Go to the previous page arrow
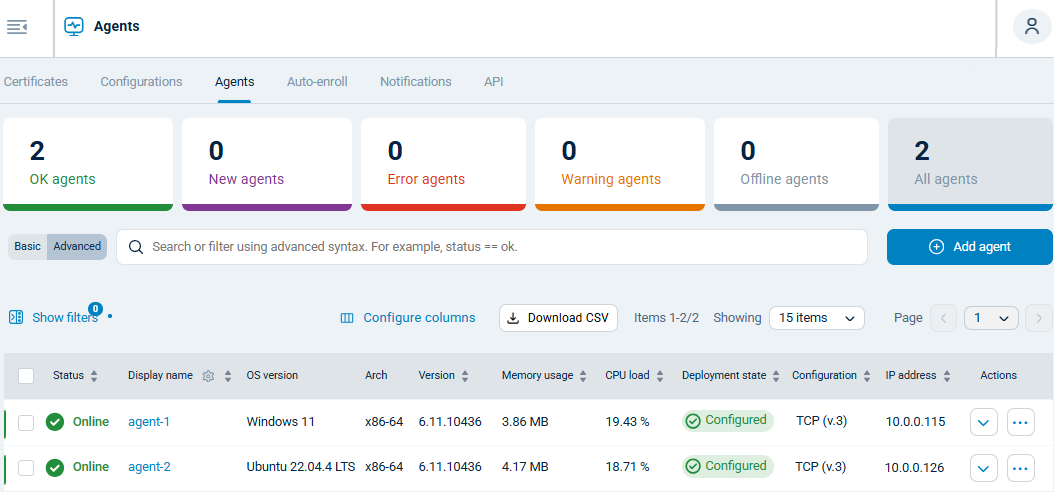Viewport: 1054px width, 492px height. [x=943, y=318]
